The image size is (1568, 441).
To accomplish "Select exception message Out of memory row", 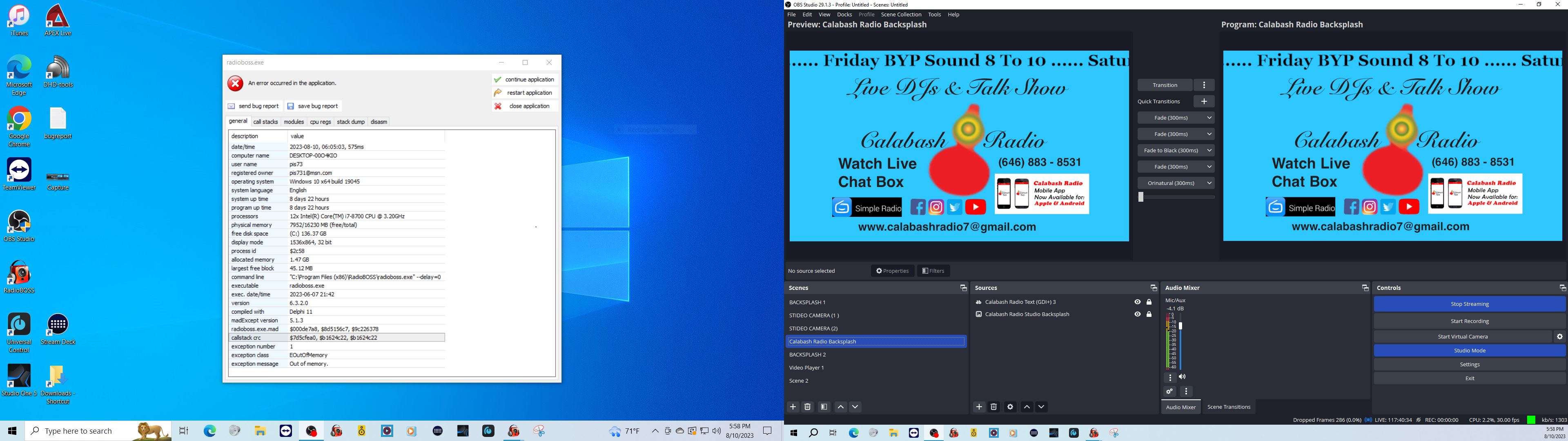I will (x=336, y=364).
